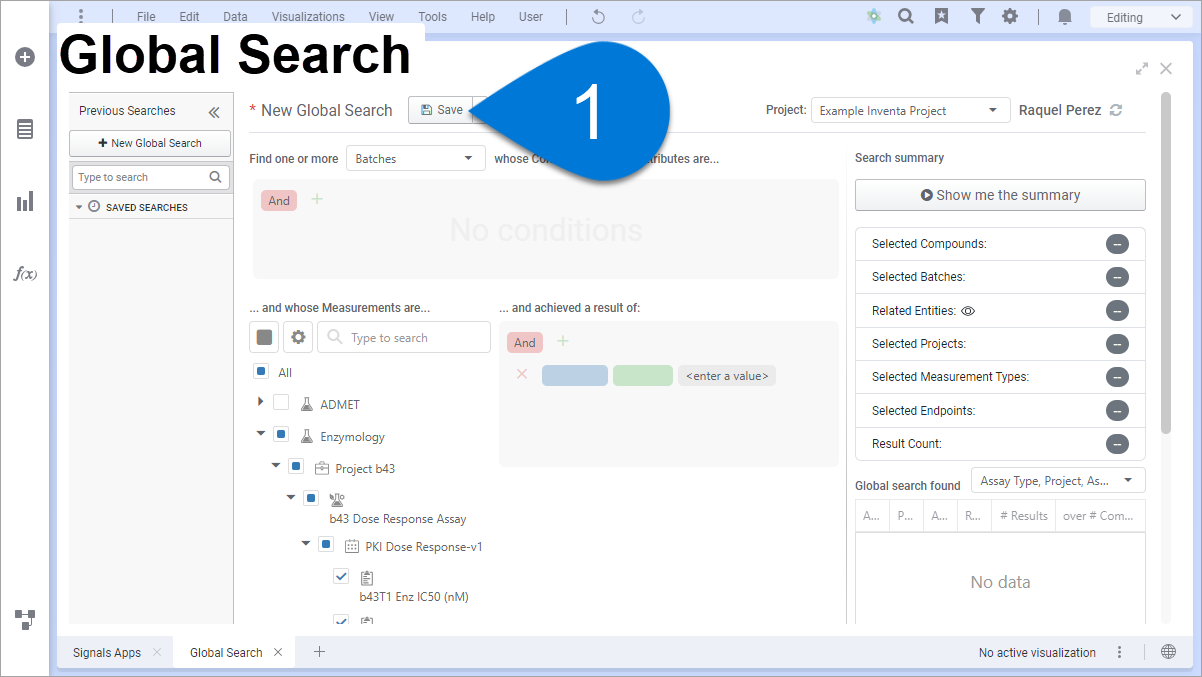1202x677 pixels.
Task: Toggle the upper And condition operator
Action: (279, 200)
